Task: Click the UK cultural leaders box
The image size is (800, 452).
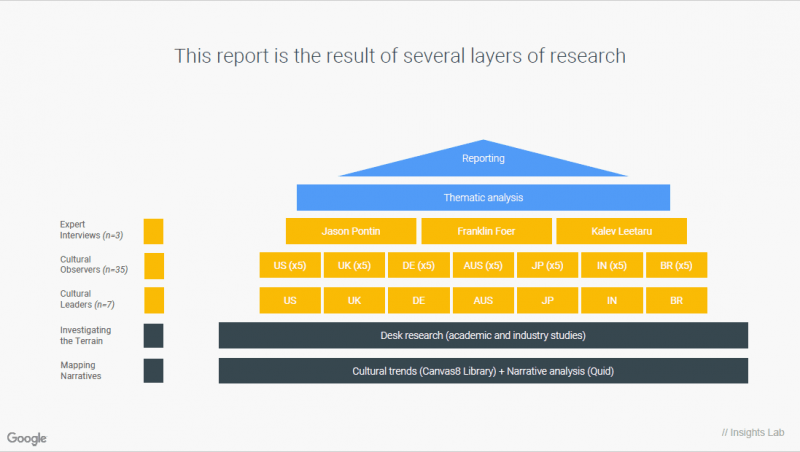Action: tap(354, 300)
